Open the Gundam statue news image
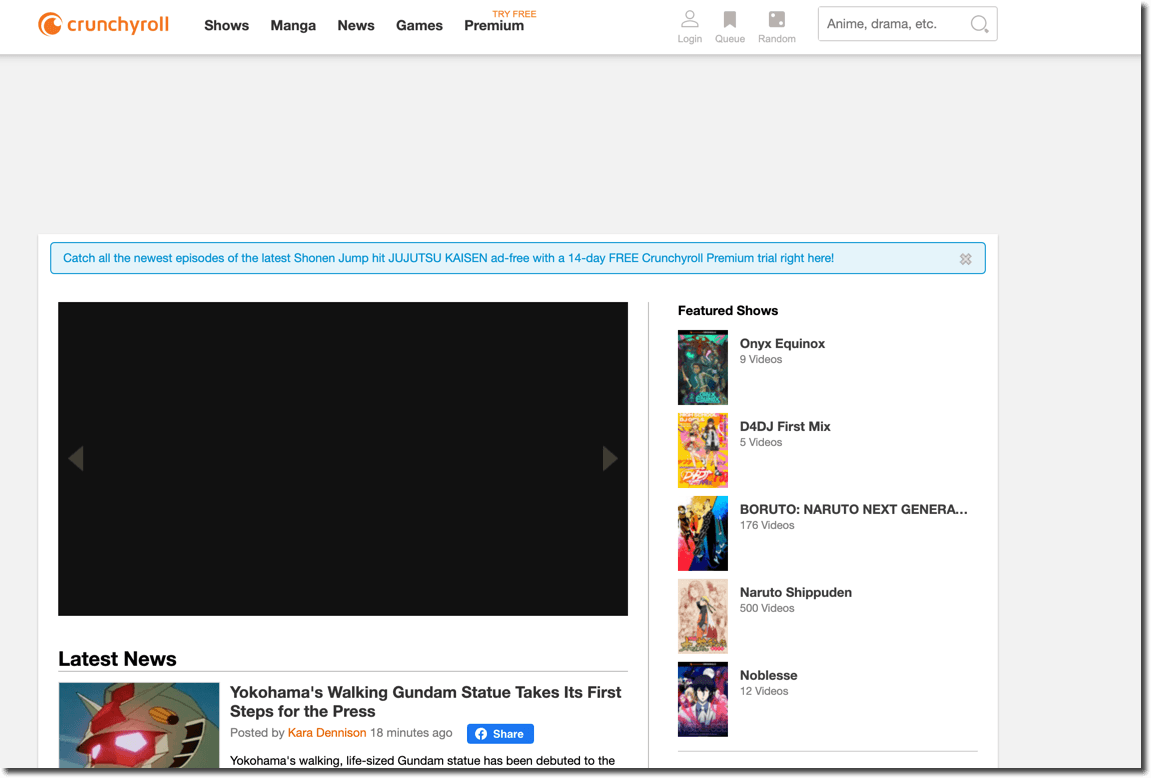 139,725
